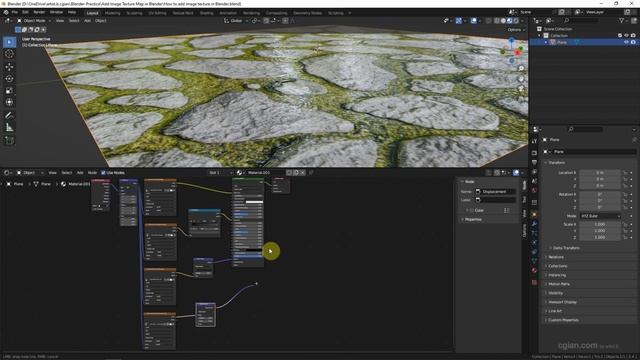Collapse the Transform panel

click(556, 162)
